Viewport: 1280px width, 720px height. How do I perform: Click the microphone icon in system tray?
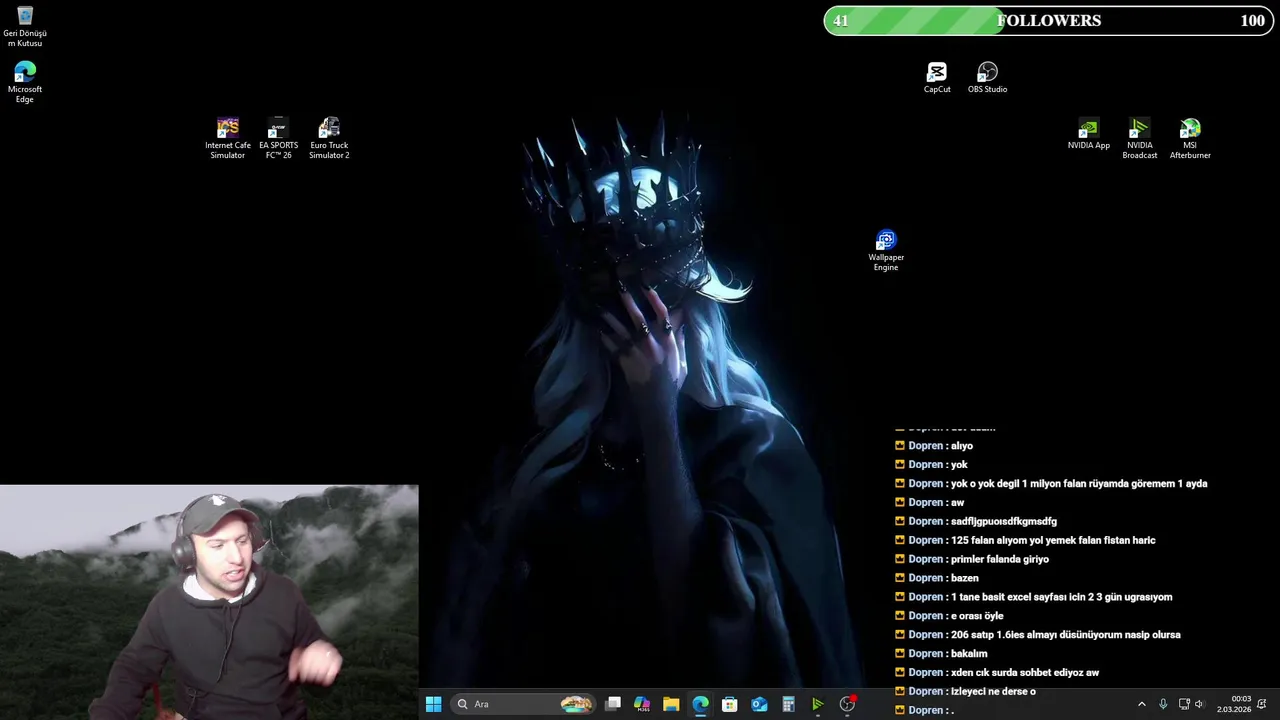[x=1163, y=704]
